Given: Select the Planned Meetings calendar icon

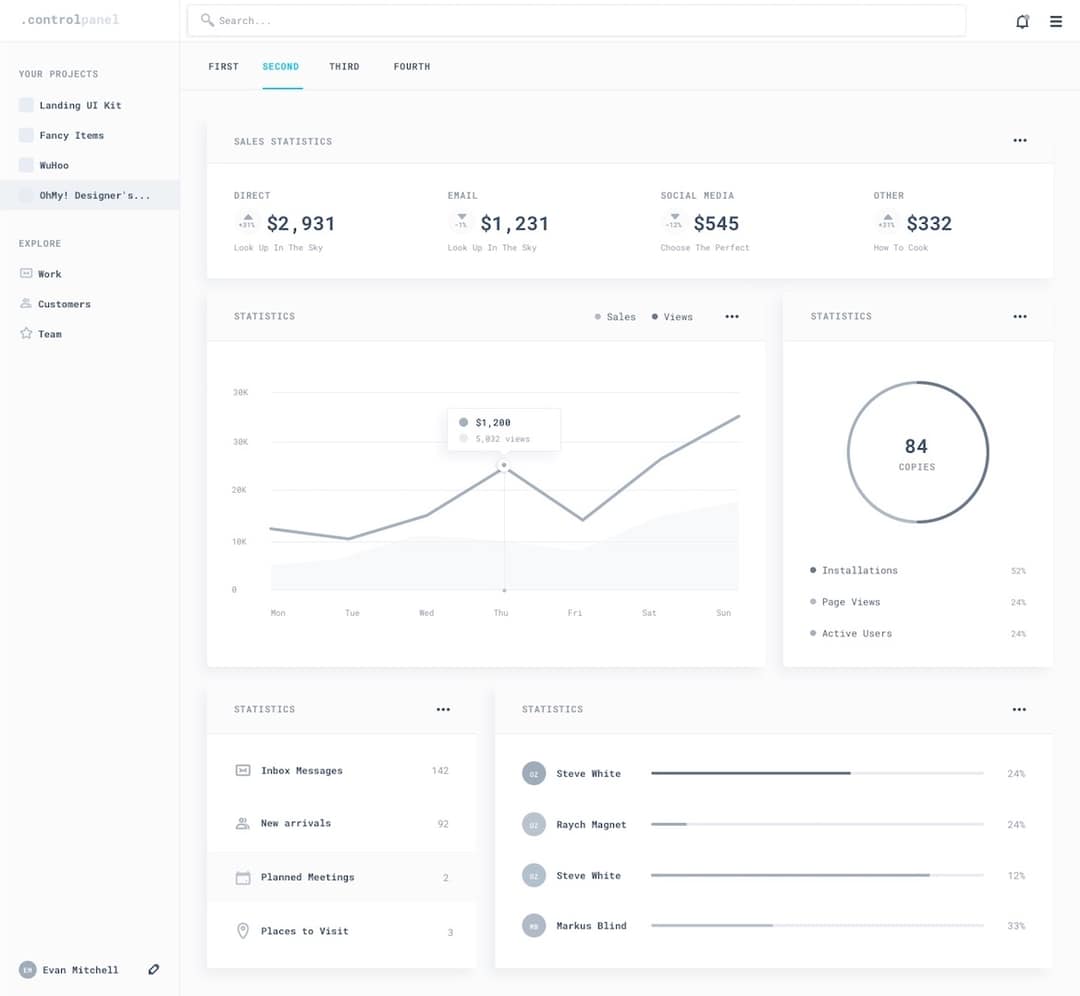Looking at the screenshot, I should coord(241,876).
